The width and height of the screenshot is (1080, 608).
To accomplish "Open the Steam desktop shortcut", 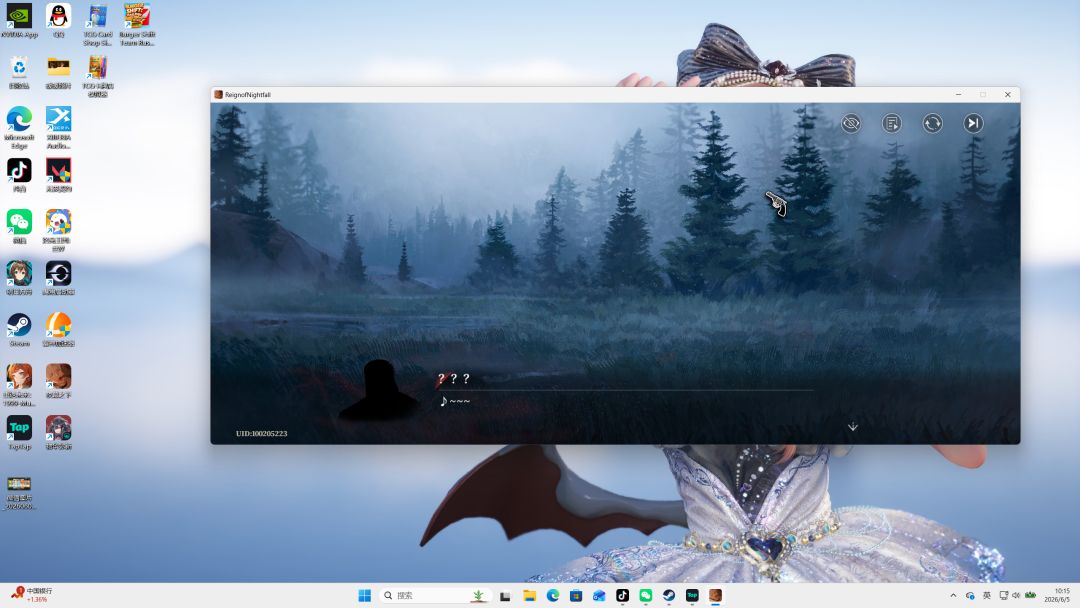I will click(19, 330).
